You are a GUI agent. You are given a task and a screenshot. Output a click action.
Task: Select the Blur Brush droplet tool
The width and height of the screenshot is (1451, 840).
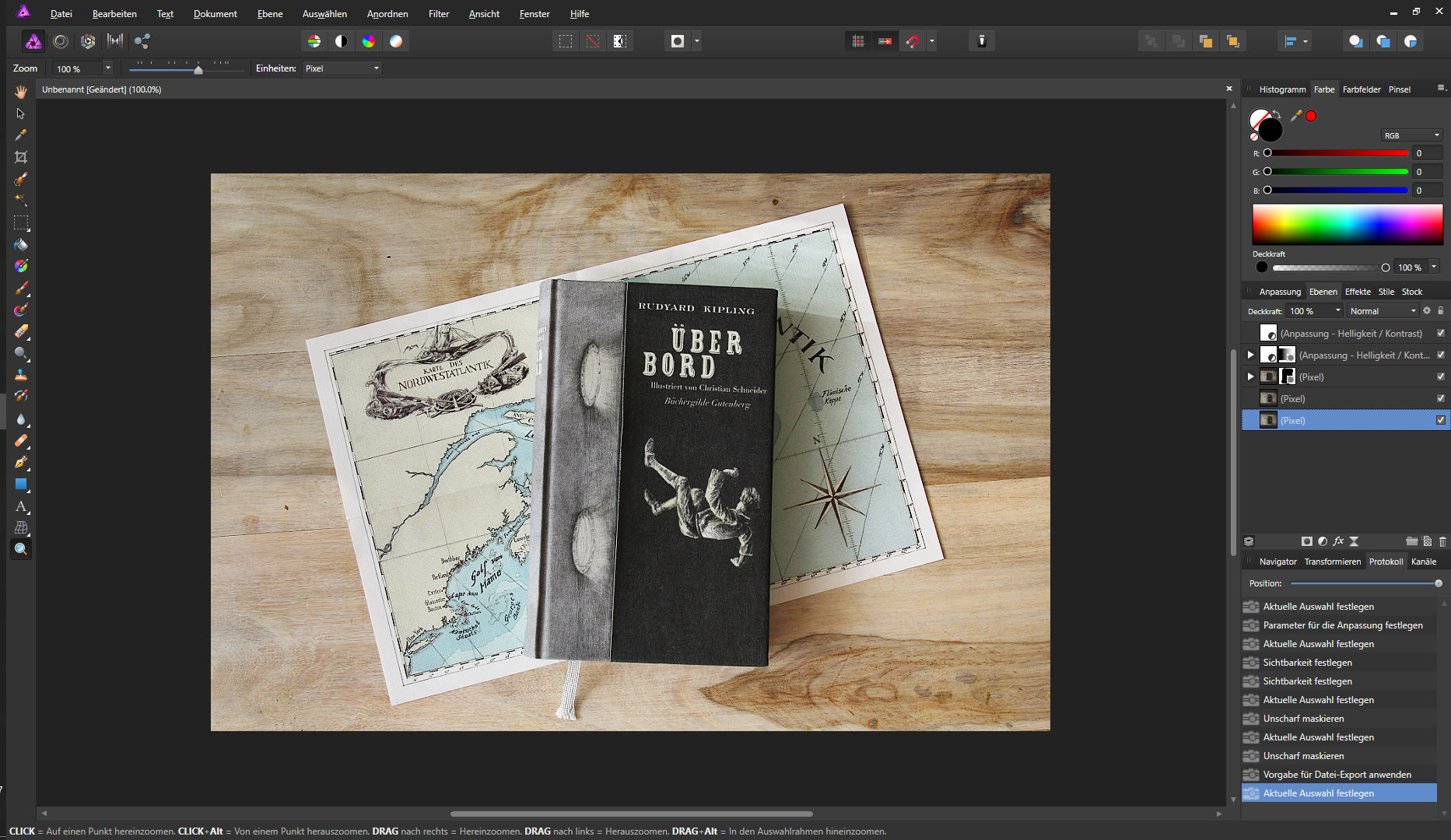coord(21,419)
